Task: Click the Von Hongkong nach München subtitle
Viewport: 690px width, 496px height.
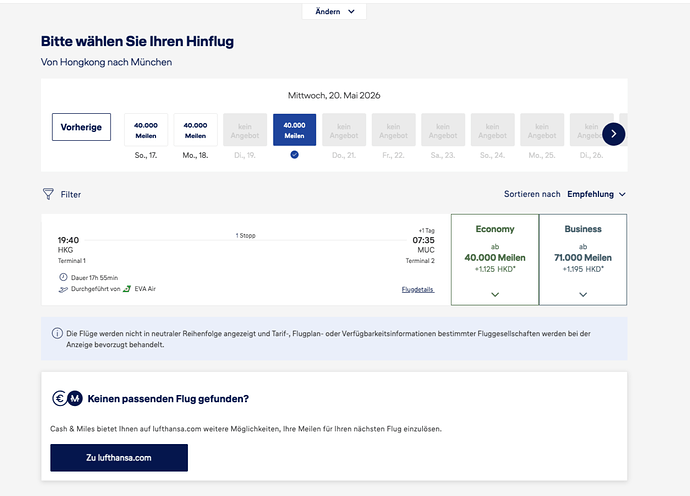Action: tap(106, 62)
